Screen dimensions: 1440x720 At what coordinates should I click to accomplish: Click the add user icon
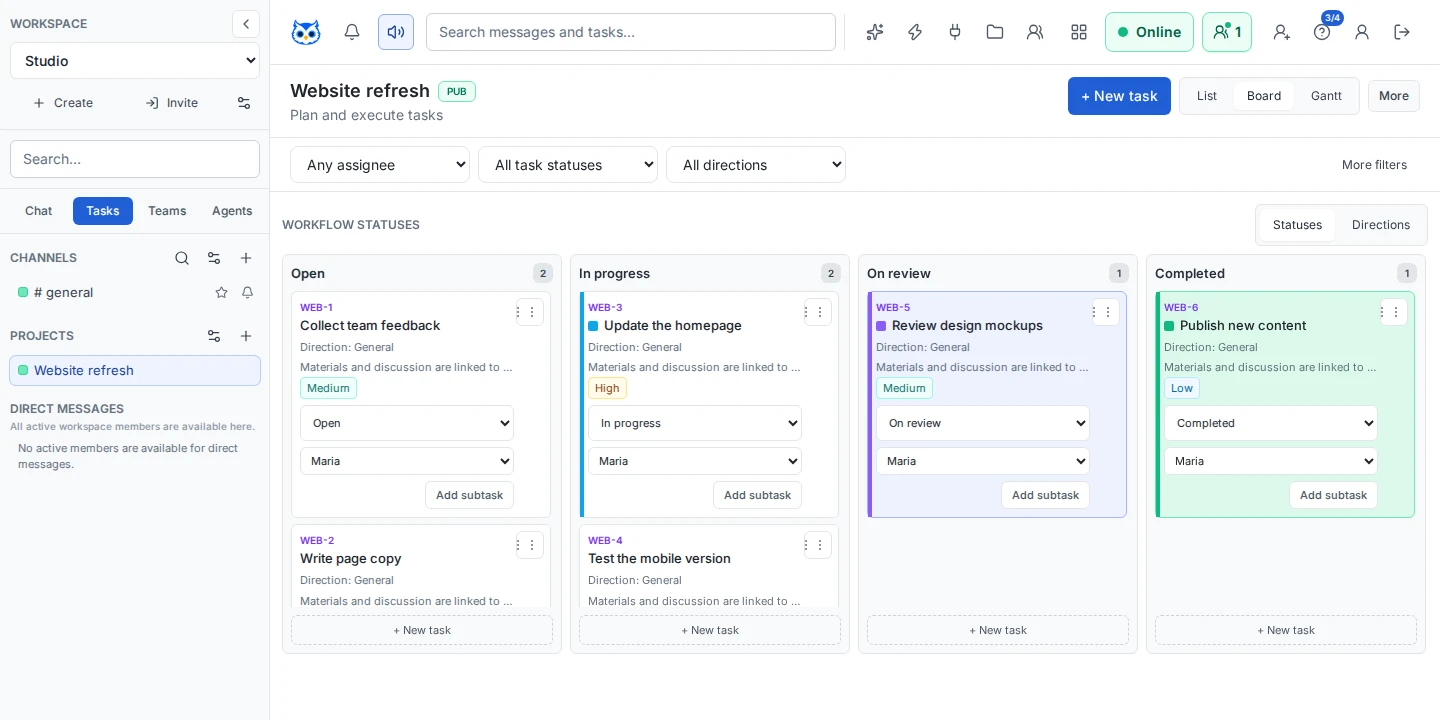[x=1282, y=32]
